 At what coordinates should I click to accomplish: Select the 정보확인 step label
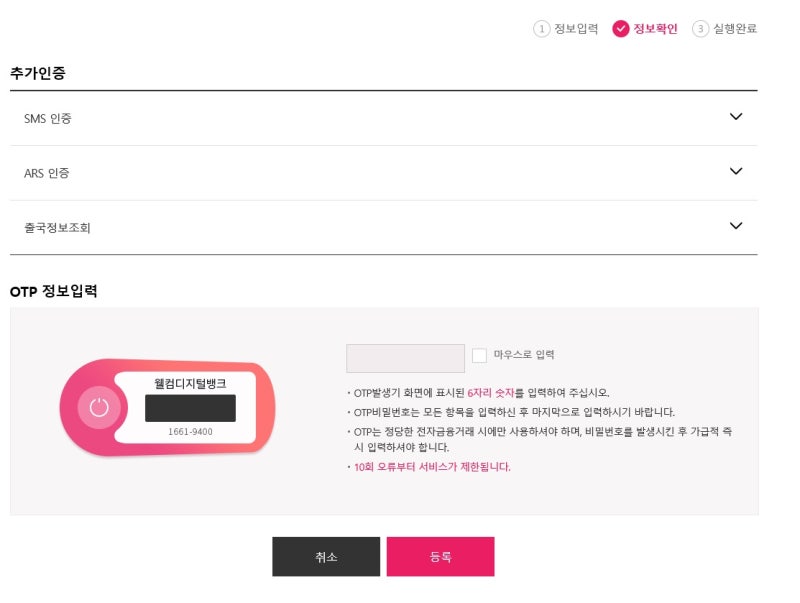click(x=655, y=29)
